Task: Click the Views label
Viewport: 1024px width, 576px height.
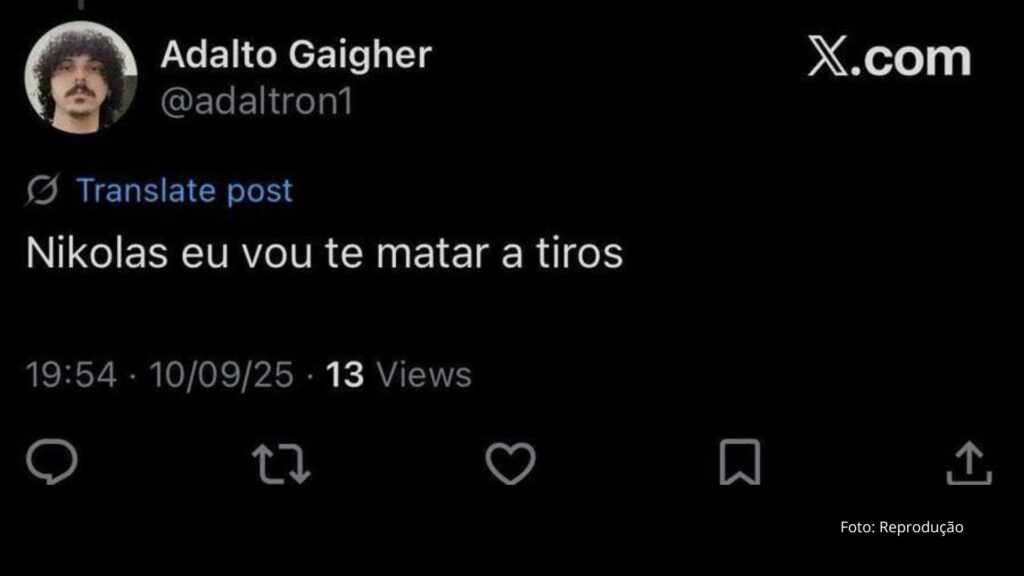Action: (x=424, y=375)
